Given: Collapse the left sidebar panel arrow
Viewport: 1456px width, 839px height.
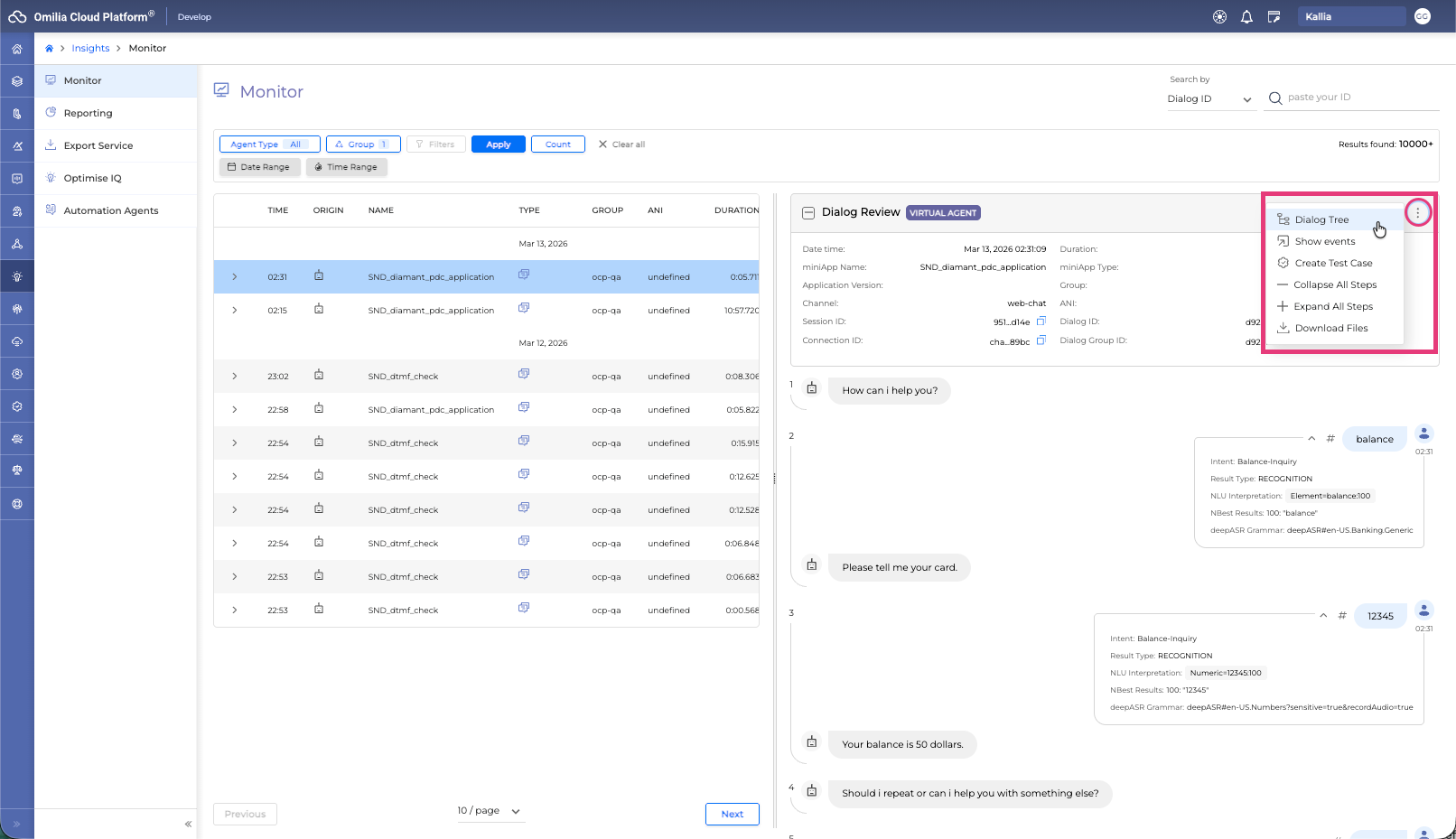Looking at the screenshot, I should point(188,824).
